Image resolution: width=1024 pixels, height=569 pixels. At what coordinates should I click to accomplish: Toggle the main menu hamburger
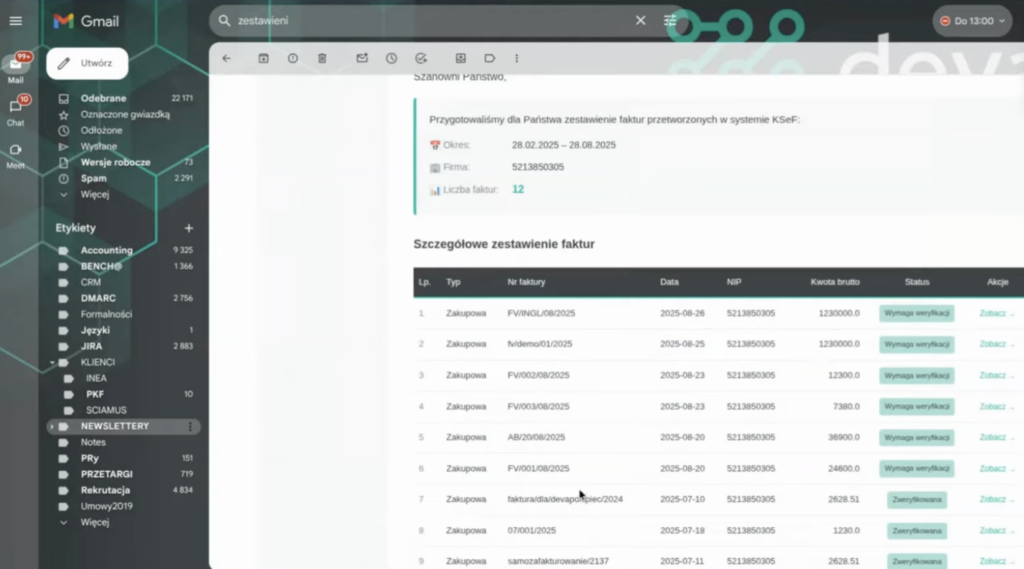(15, 20)
